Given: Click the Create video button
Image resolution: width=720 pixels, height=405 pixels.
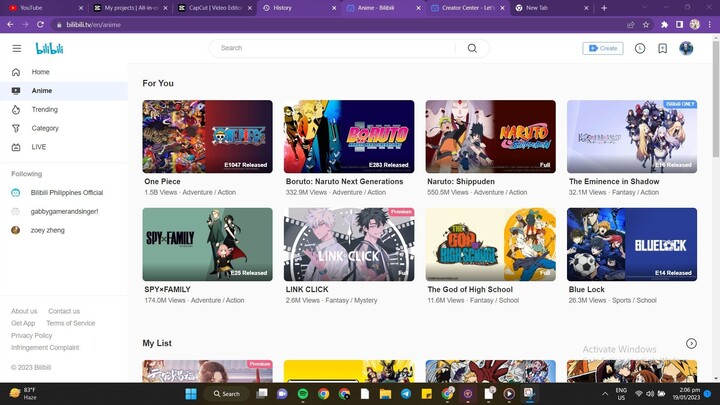Looking at the screenshot, I should pos(603,48).
